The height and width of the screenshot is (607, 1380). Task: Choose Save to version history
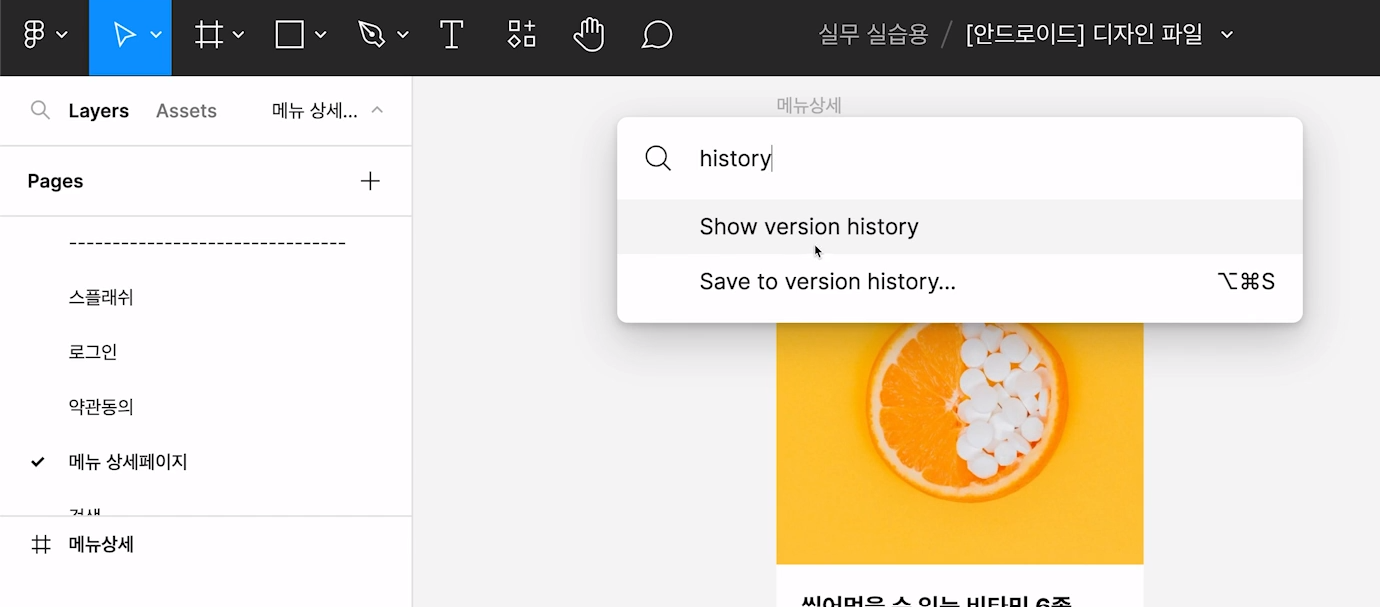tap(960, 282)
